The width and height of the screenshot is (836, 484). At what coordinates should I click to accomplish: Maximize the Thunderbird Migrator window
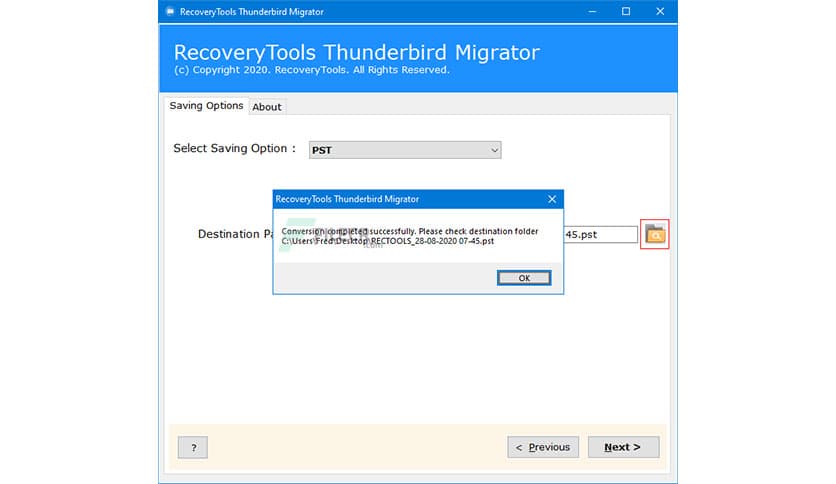(x=626, y=11)
